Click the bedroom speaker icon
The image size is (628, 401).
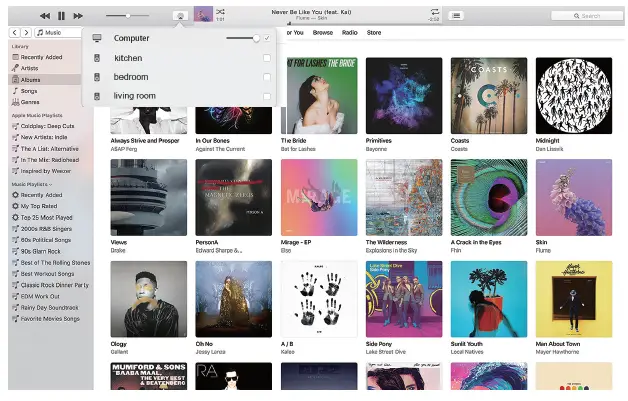click(97, 77)
